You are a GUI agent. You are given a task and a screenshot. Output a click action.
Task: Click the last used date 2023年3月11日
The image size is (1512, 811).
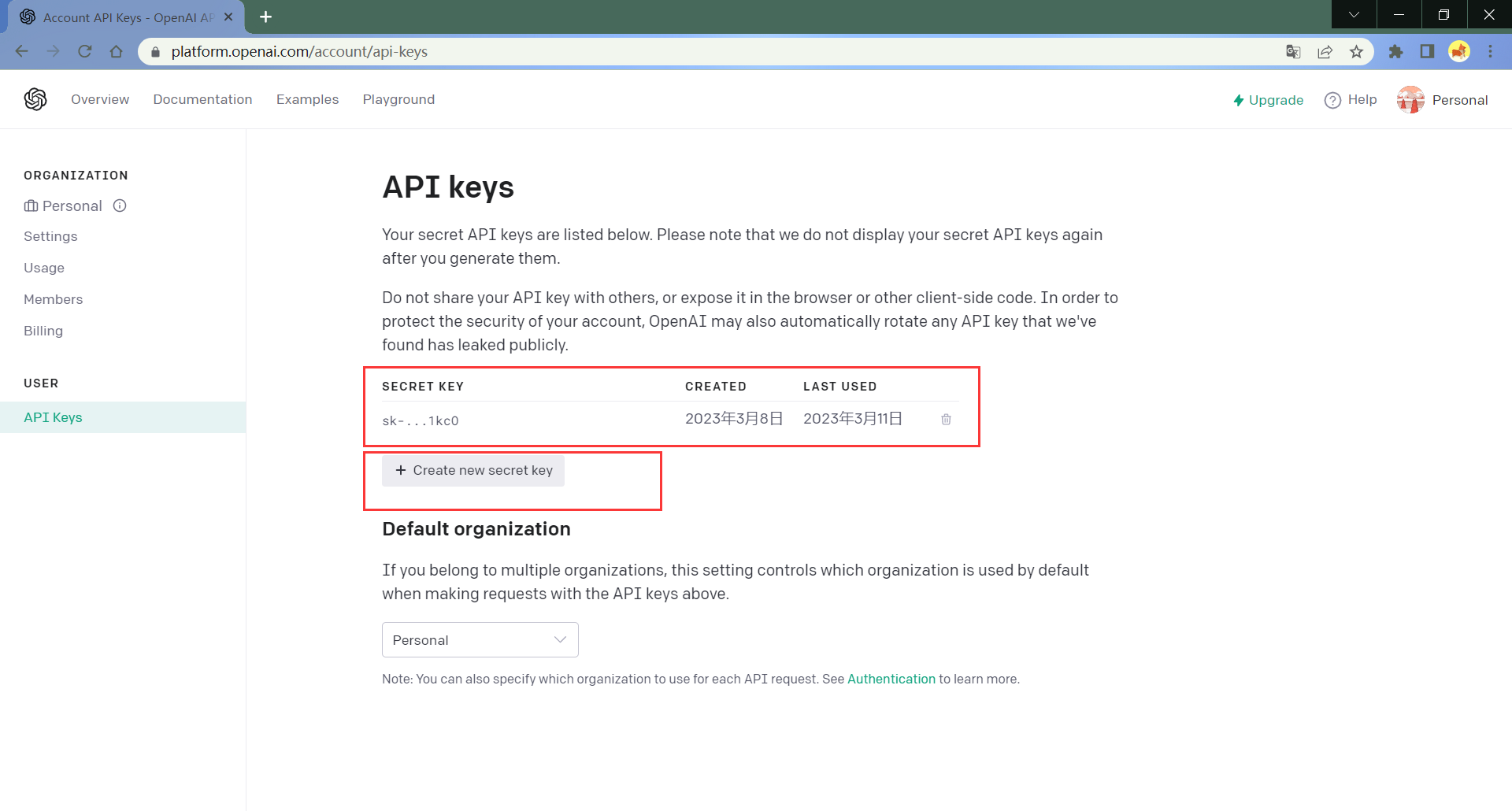[x=853, y=419]
